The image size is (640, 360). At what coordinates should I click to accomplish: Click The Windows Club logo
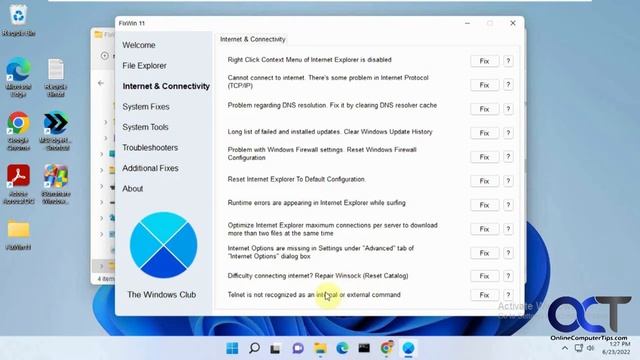click(x=163, y=245)
